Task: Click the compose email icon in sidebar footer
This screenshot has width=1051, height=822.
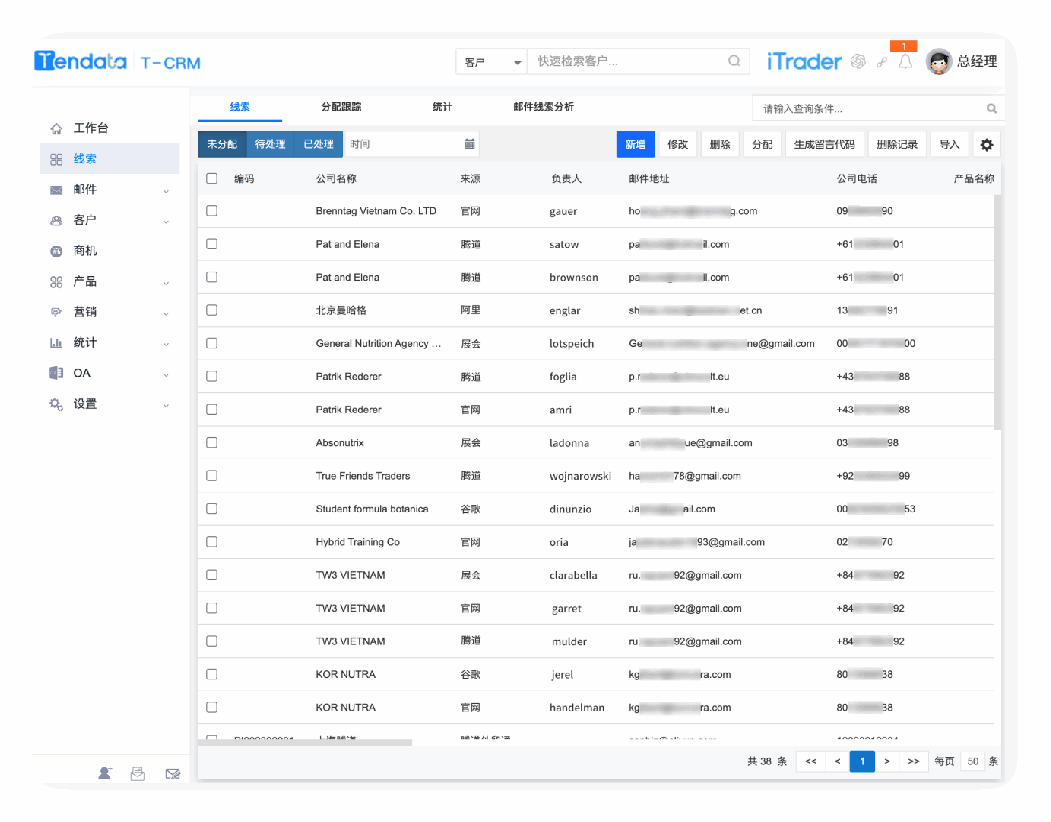Action: [173, 773]
